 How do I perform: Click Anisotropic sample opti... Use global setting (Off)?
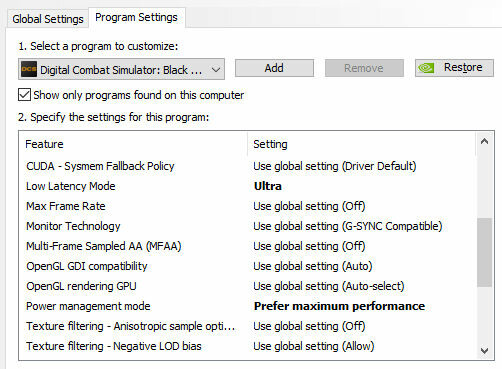[x=309, y=326]
